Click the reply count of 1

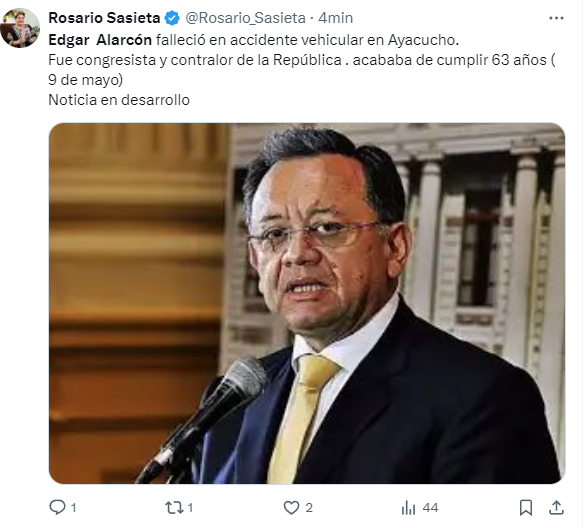tap(74, 508)
